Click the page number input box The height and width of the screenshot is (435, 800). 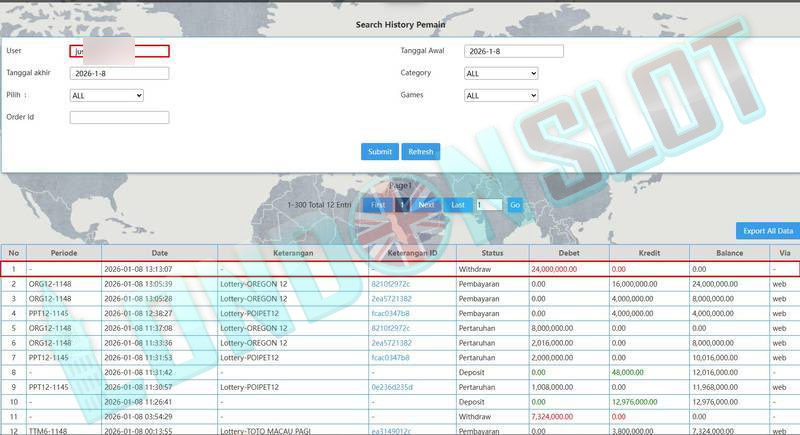[x=488, y=204]
